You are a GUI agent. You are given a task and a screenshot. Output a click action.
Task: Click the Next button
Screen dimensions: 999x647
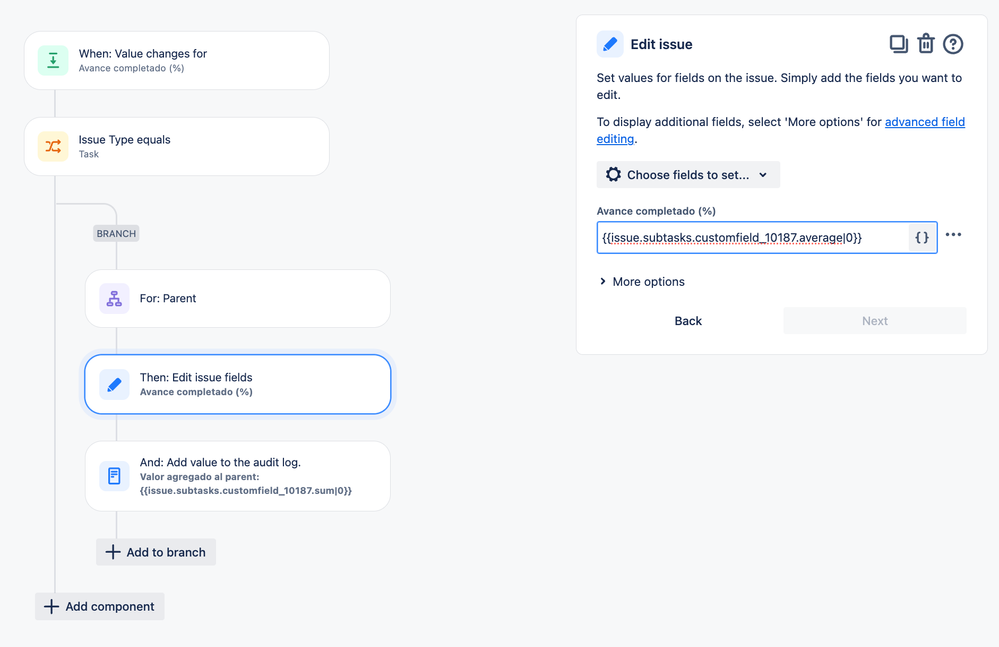(875, 321)
